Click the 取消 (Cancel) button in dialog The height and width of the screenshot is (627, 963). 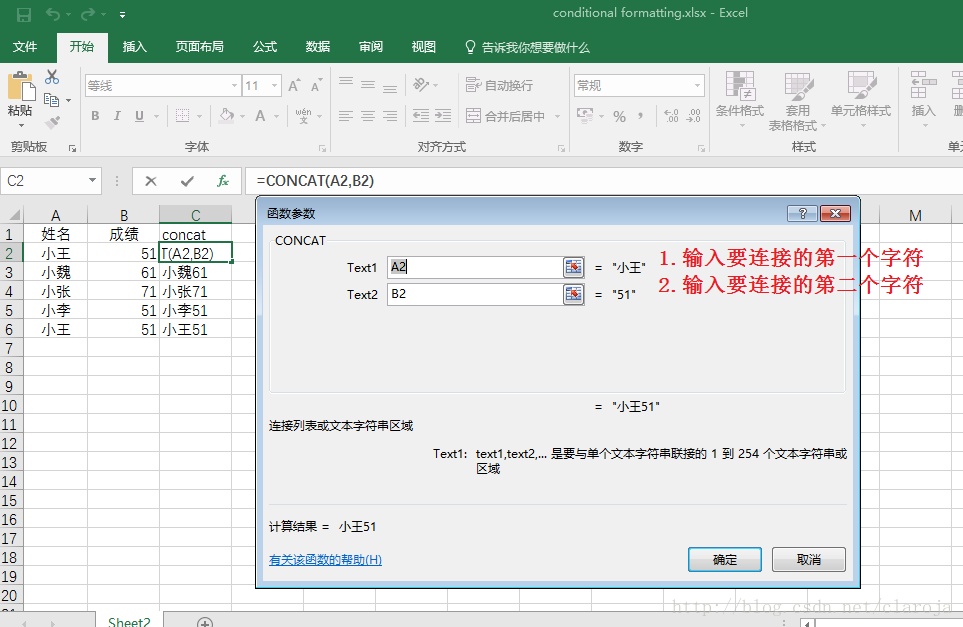(808, 559)
